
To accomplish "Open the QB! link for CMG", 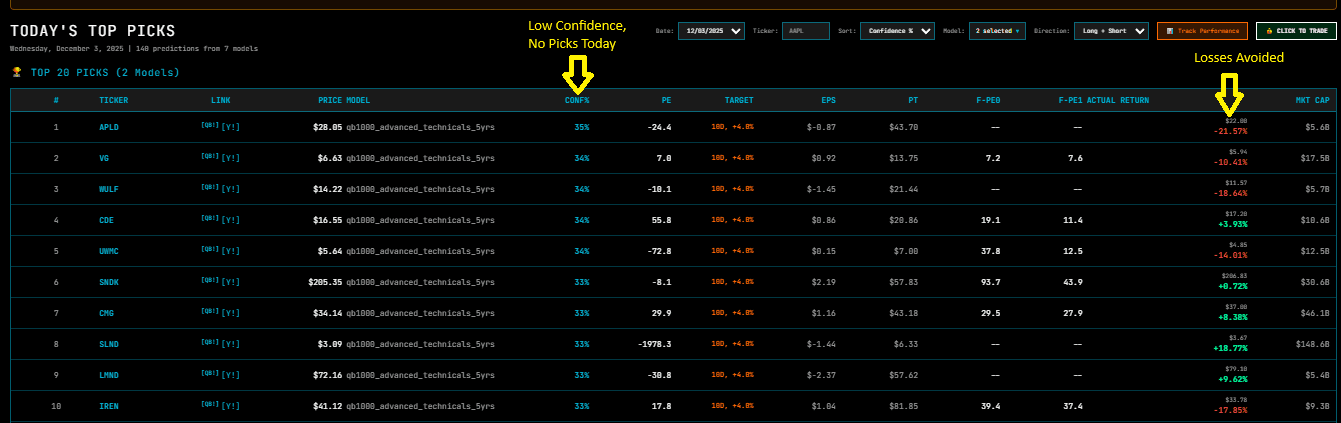I will click(209, 313).
